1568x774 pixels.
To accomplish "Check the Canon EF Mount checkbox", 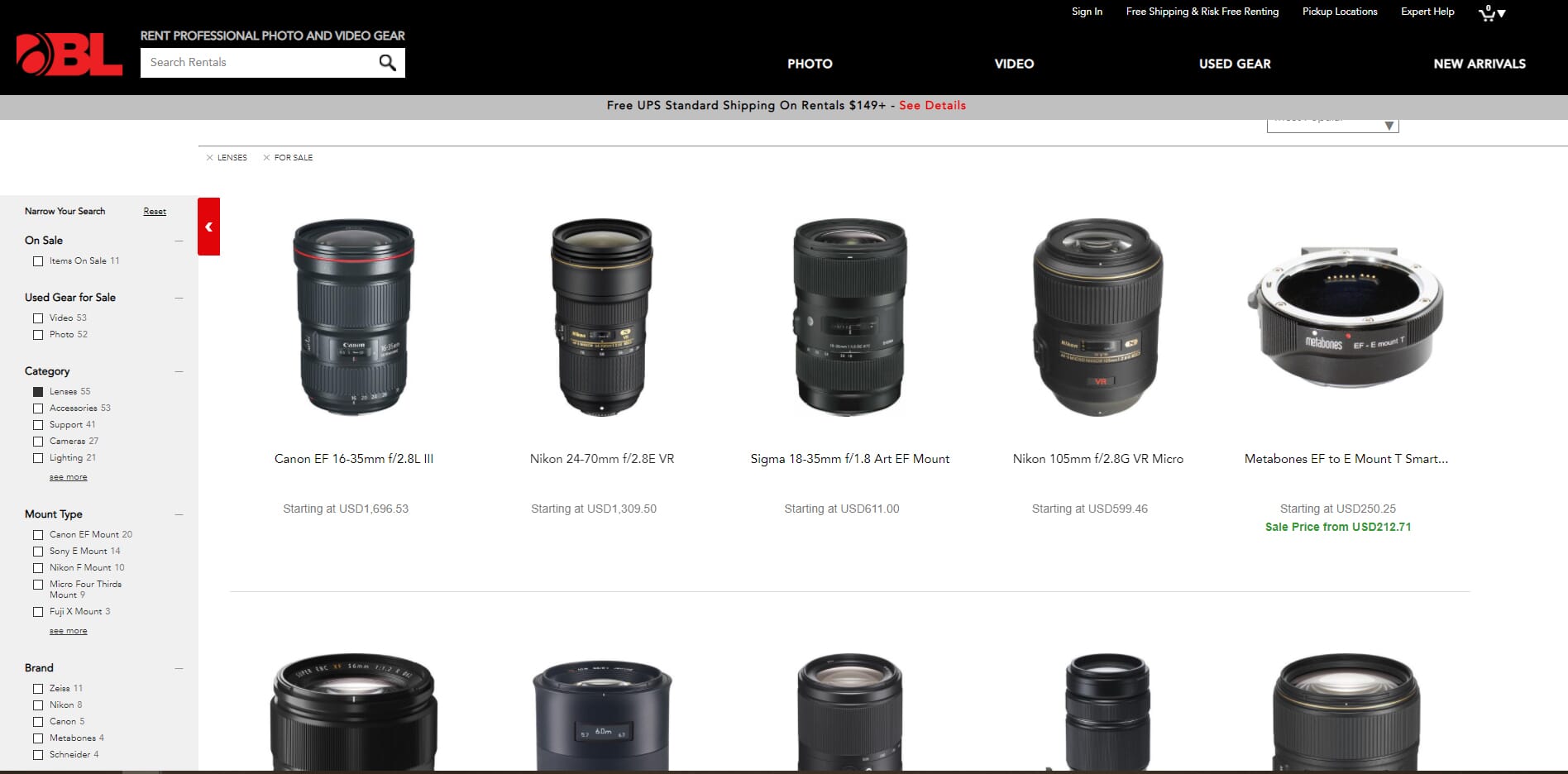I will pos(38,535).
